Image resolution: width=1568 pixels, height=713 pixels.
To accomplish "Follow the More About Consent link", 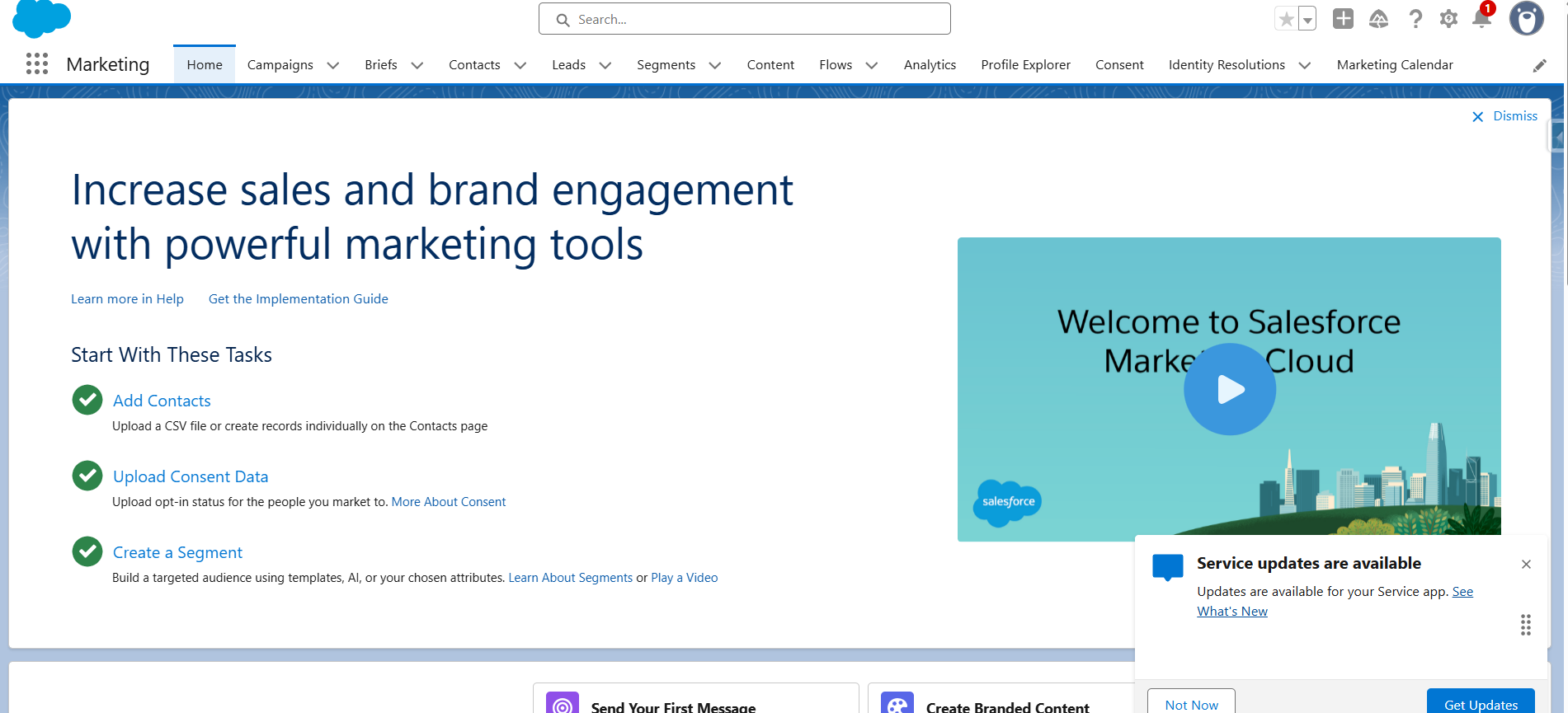I will (x=449, y=501).
